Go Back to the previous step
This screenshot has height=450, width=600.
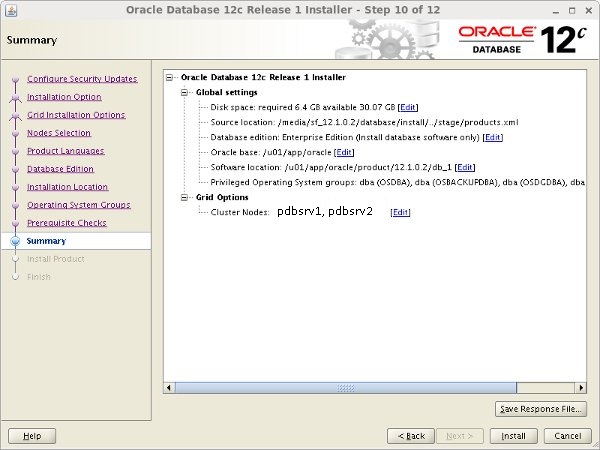click(x=411, y=436)
